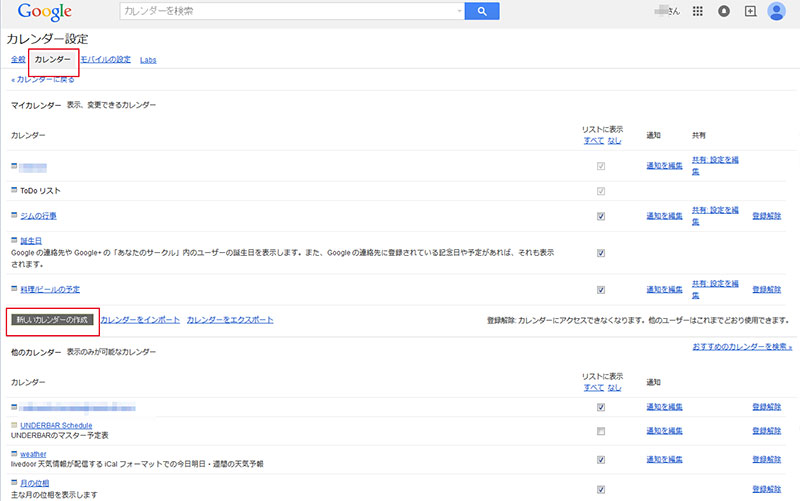The image size is (800, 501).
Task: Enable list display checkbox for UNDERBAR Schedule
Action: (601, 431)
